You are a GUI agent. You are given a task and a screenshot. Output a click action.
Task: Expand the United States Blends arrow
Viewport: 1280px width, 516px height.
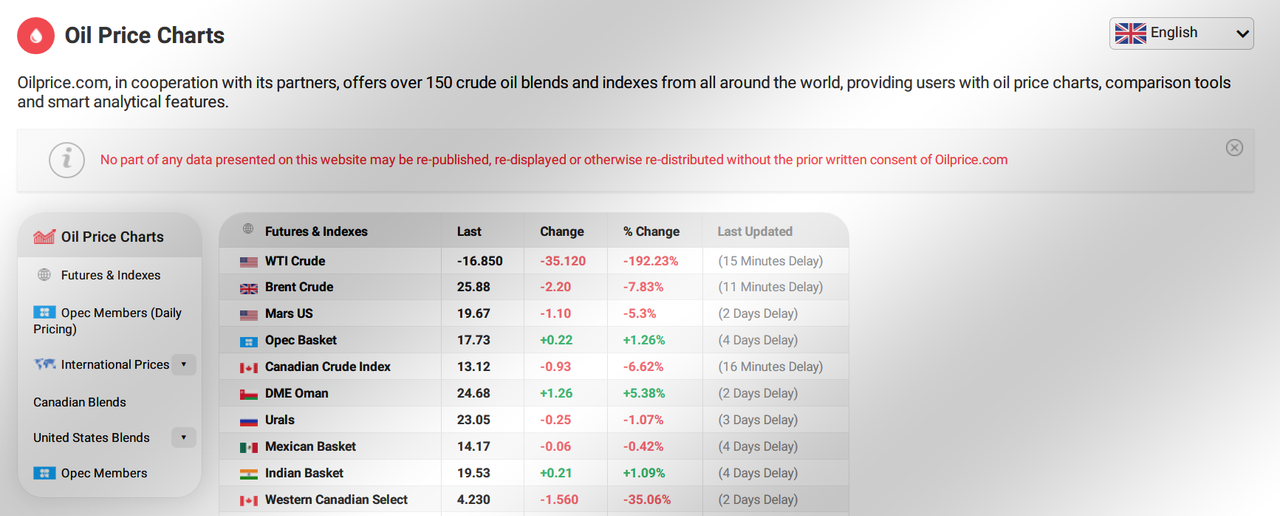point(183,438)
